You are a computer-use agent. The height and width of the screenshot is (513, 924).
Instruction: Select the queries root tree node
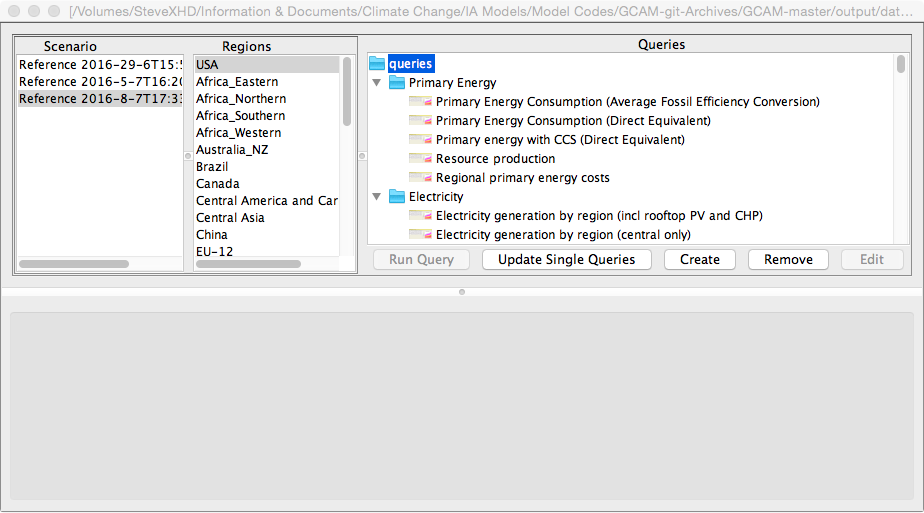pos(411,64)
